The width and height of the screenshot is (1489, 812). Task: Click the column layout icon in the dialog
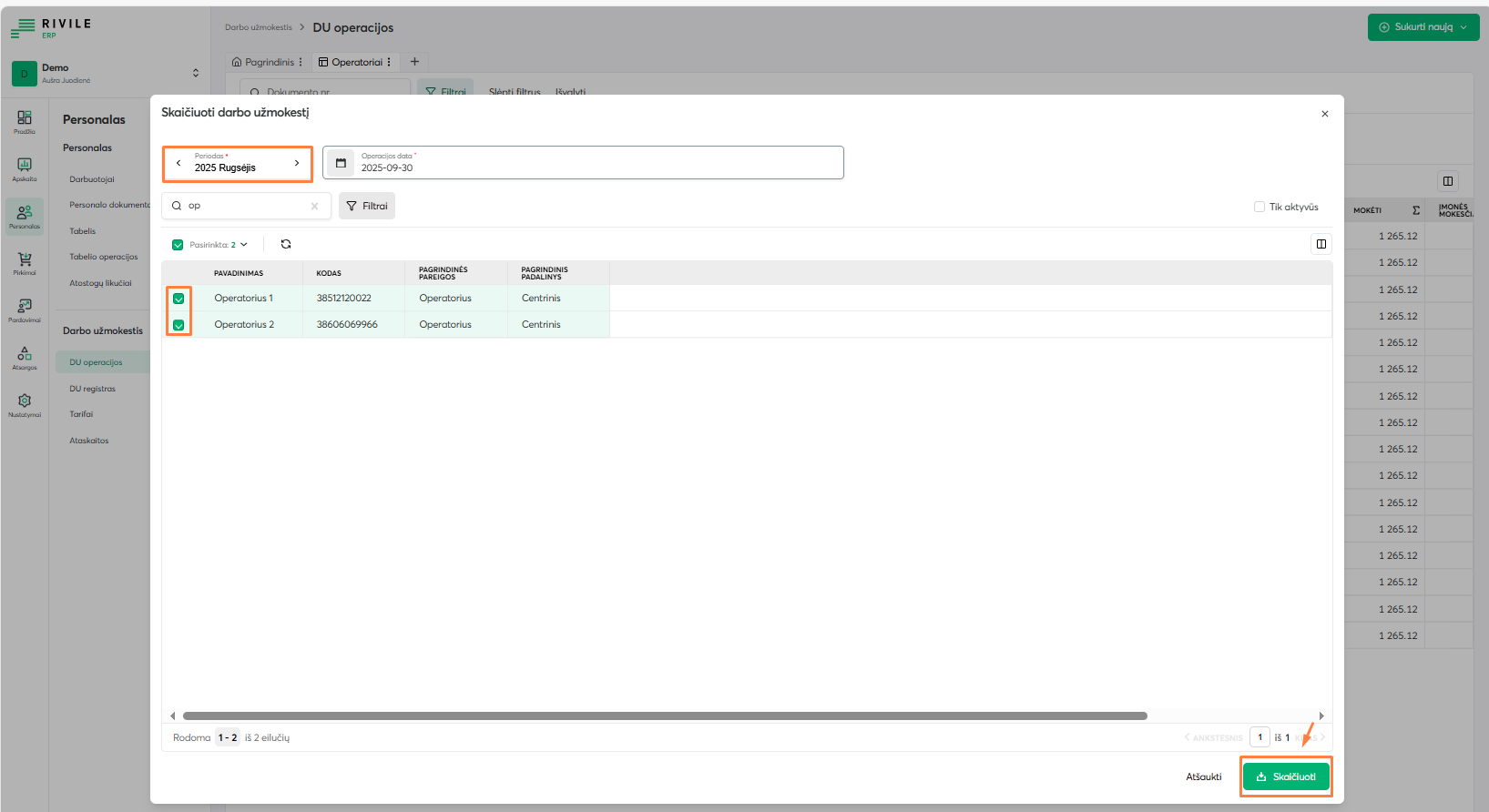click(1321, 244)
